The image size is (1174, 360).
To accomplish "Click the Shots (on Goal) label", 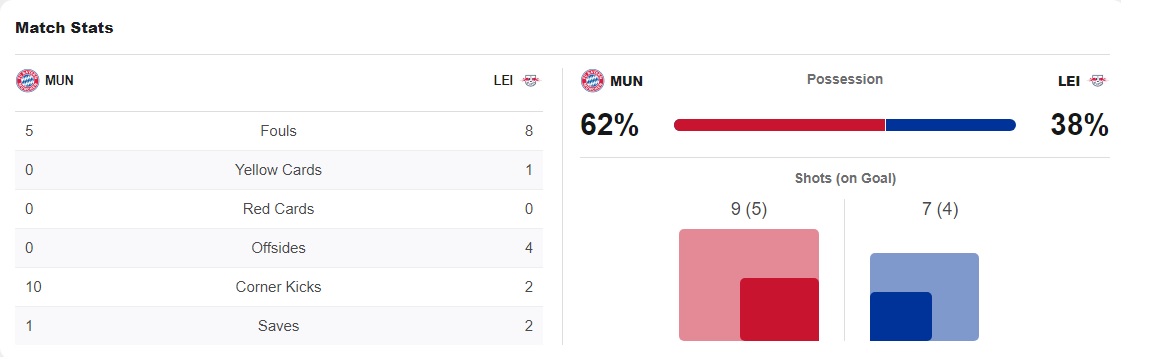I will click(x=845, y=178).
